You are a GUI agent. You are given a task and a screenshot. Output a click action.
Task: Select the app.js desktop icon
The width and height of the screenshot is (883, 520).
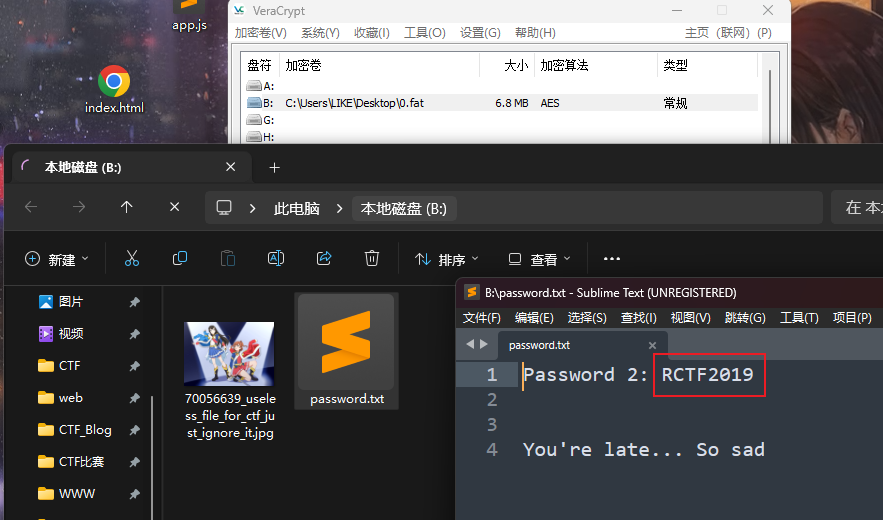click(x=189, y=16)
